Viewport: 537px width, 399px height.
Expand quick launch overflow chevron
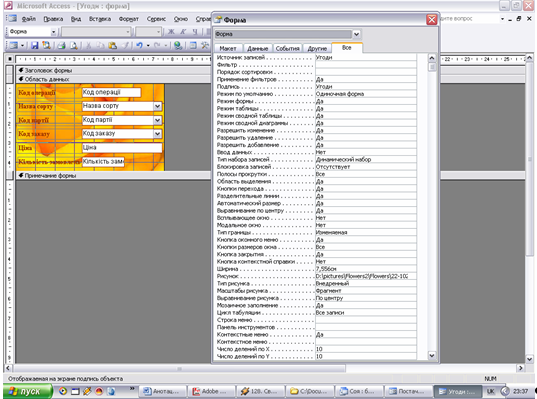click(x=132, y=389)
